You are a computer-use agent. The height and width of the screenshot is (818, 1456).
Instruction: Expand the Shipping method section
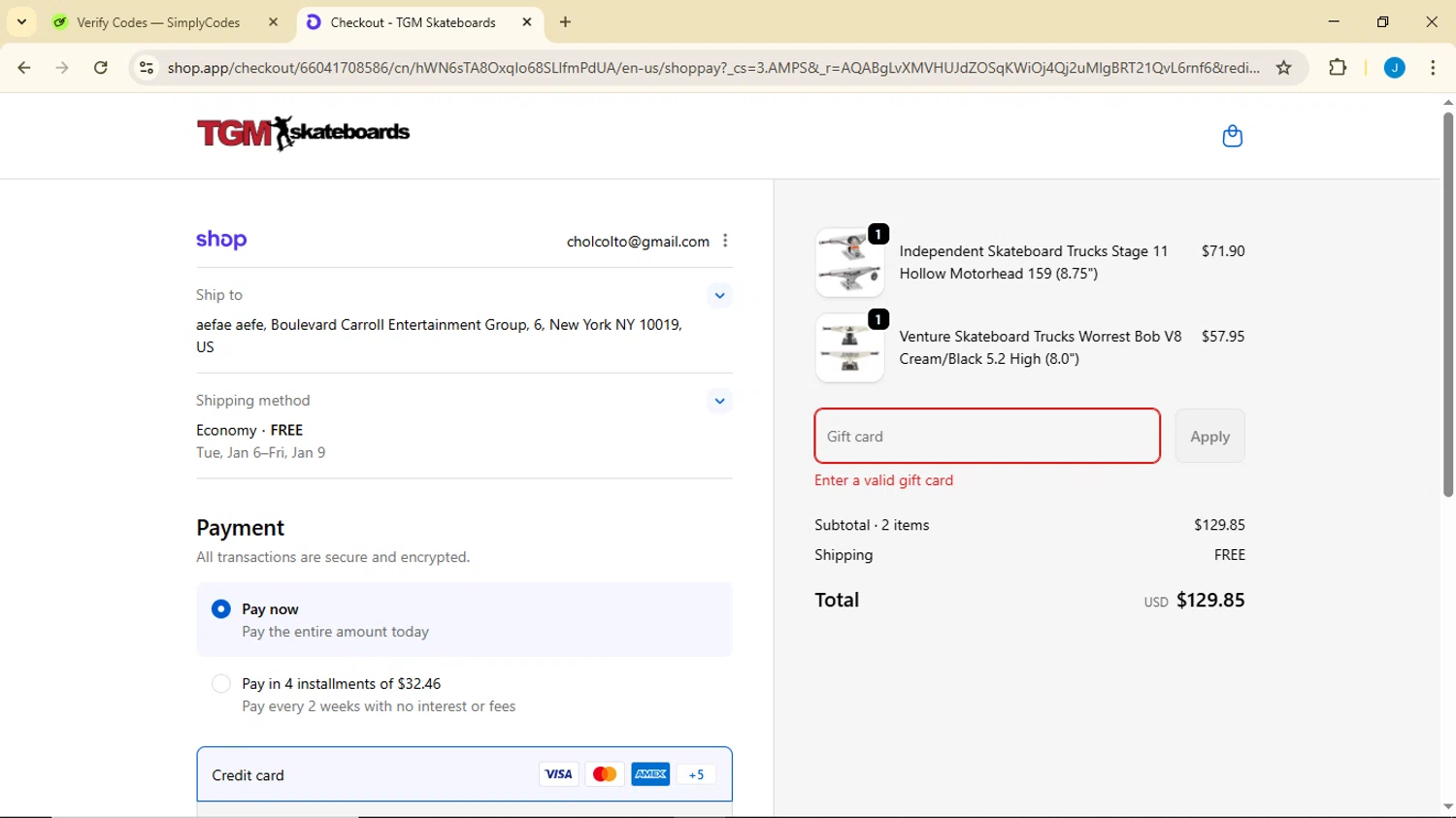coord(719,401)
